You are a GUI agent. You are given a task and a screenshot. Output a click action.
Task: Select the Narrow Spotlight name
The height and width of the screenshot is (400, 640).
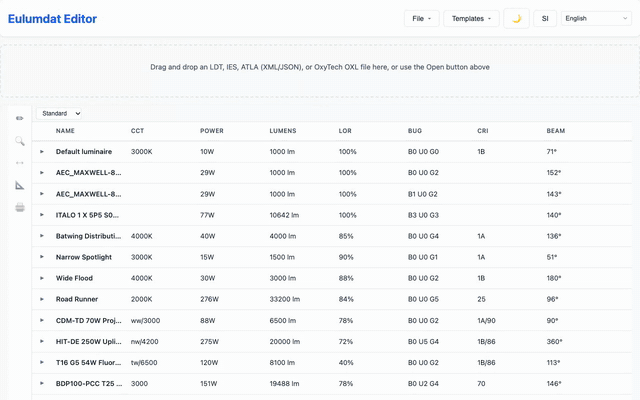(84, 257)
